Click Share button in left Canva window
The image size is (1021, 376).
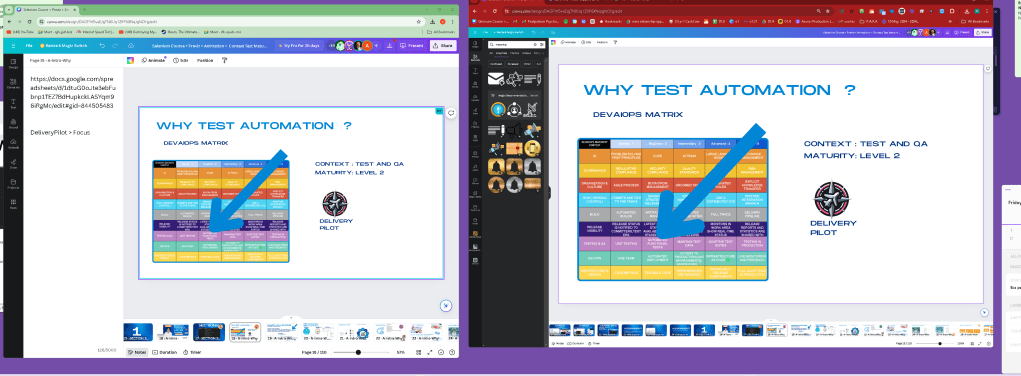click(443, 46)
